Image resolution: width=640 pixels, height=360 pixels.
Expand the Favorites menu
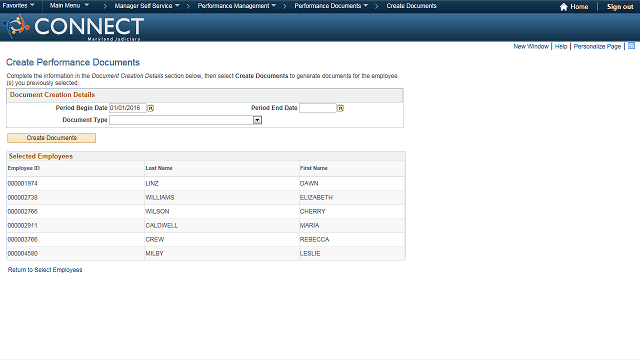(18, 5)
